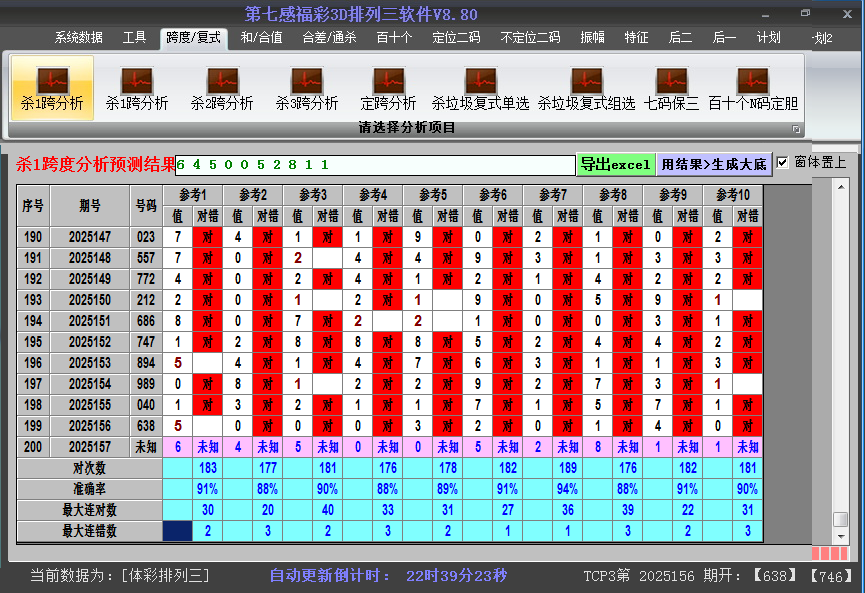Switch to the 特征 tab
The image size is (865, 593).
tap(636, 38)
